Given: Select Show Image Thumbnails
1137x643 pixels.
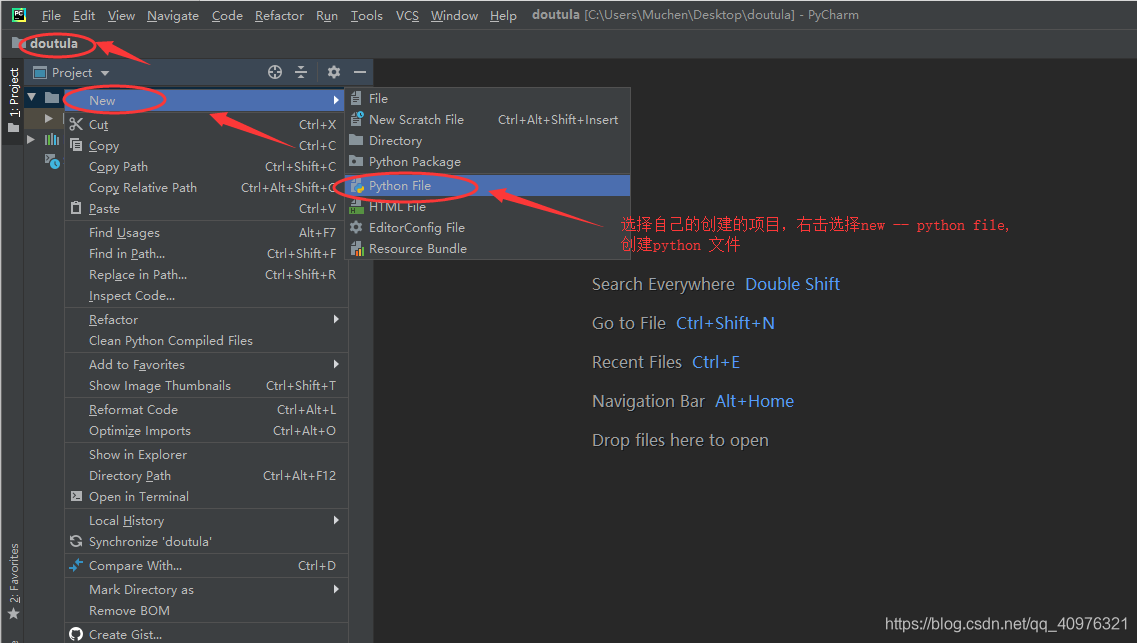Looking at the screenshot, I should (x=206, y=385).
